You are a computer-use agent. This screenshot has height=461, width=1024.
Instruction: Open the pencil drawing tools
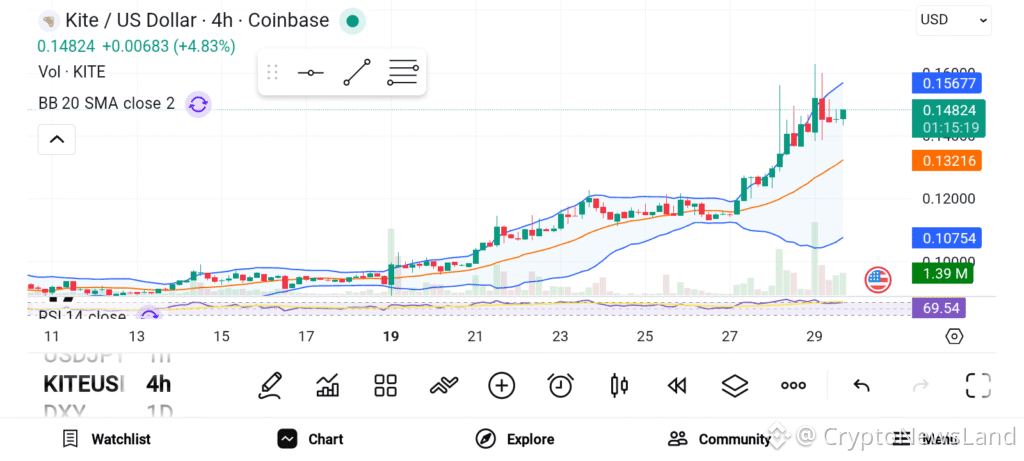click(270, 385)
